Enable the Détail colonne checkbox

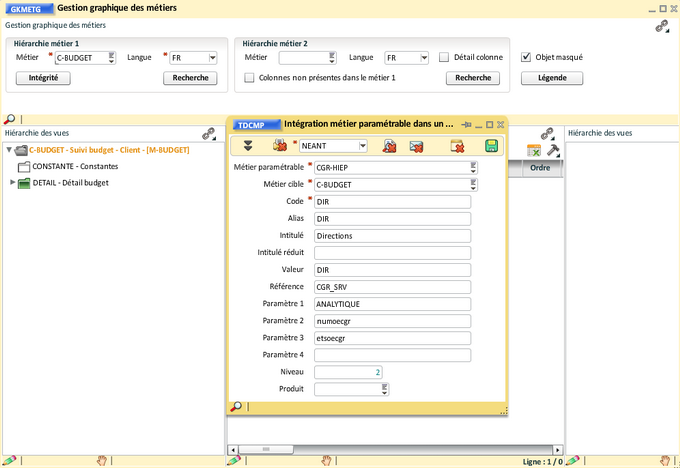(444, 58)
